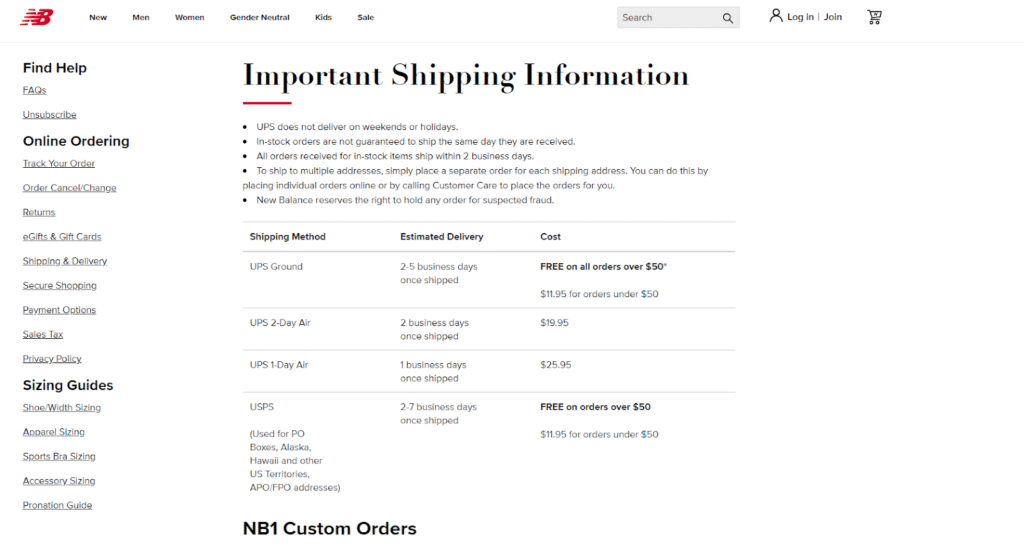Click the New Balance logo

tap(37, 17)
